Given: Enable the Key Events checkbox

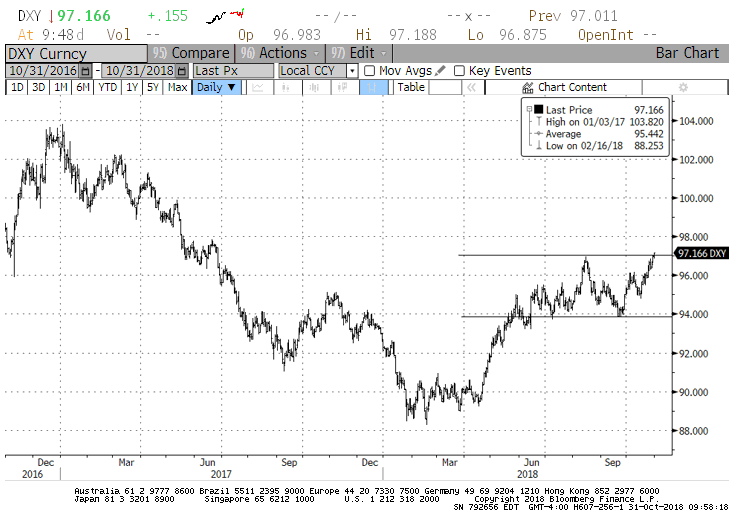Looking at the screenshot, I should [459, 71].
